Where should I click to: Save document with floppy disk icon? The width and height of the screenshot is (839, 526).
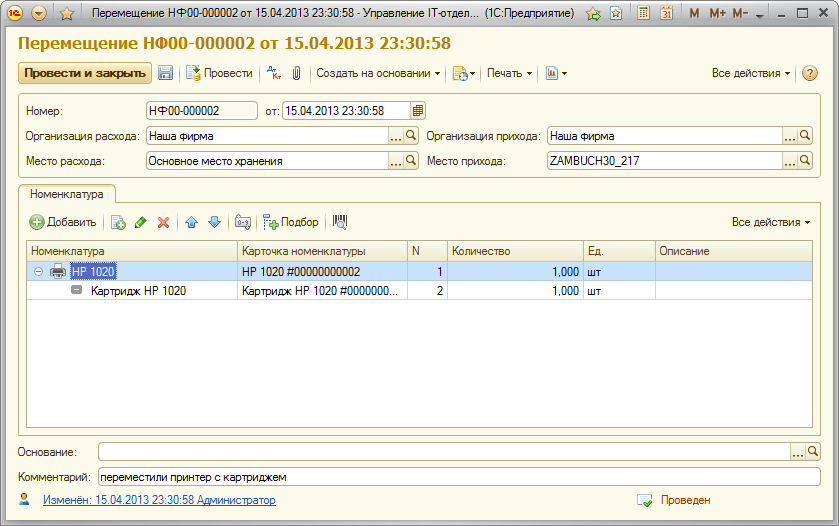click(165, 73)
